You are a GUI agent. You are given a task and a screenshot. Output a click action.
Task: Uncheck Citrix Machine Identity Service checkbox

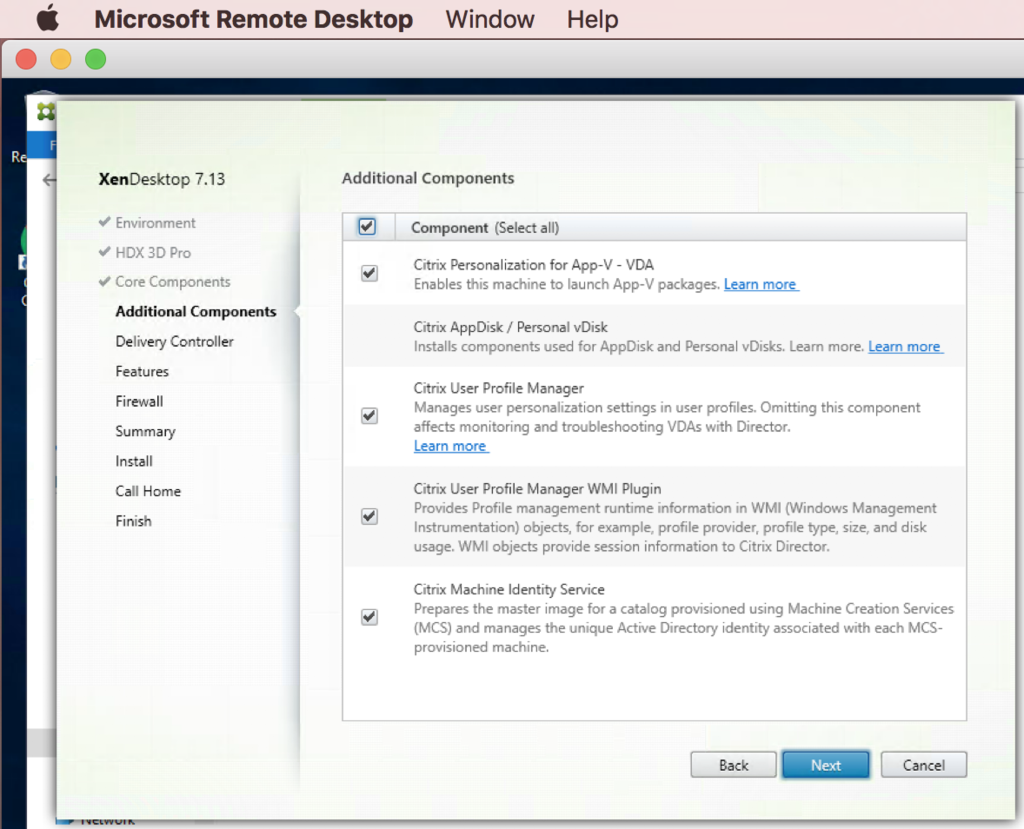[x=370, y=617]
